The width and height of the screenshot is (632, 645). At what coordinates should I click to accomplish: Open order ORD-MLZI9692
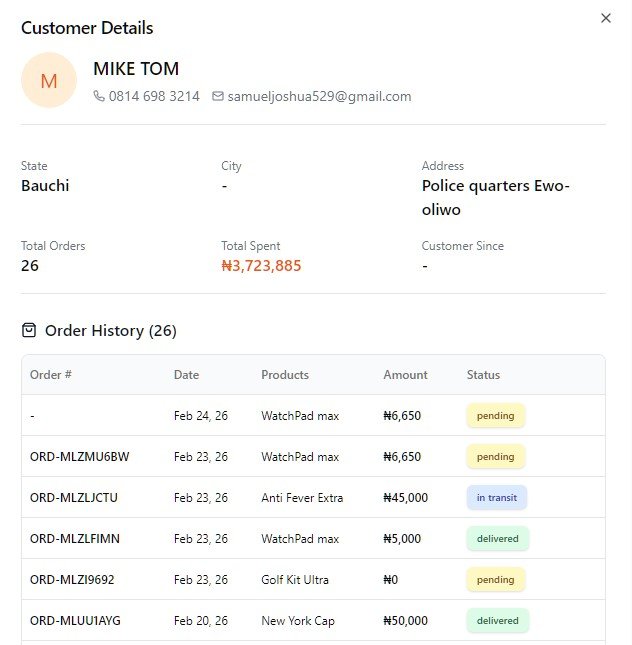tap(72, 580)
